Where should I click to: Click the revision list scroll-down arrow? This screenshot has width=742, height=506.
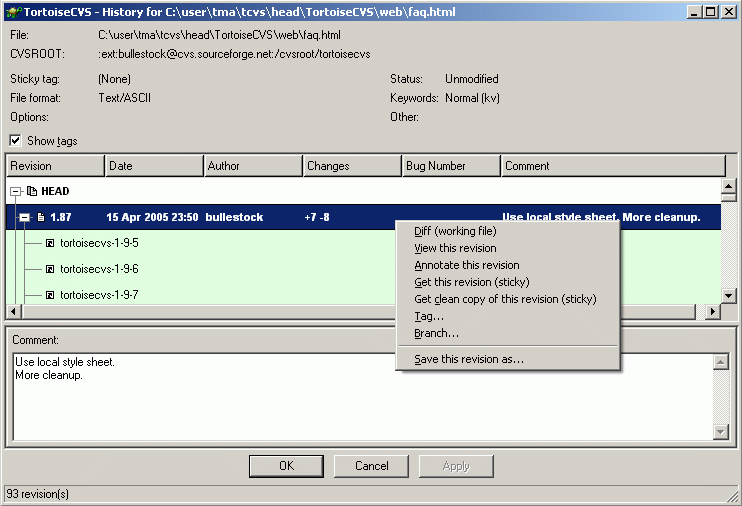729,296
